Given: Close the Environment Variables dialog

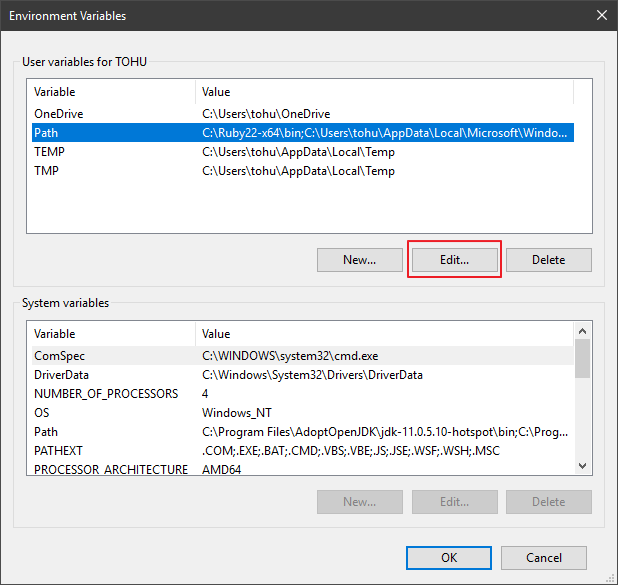Looking at the screenshot, I should (601, 15).
